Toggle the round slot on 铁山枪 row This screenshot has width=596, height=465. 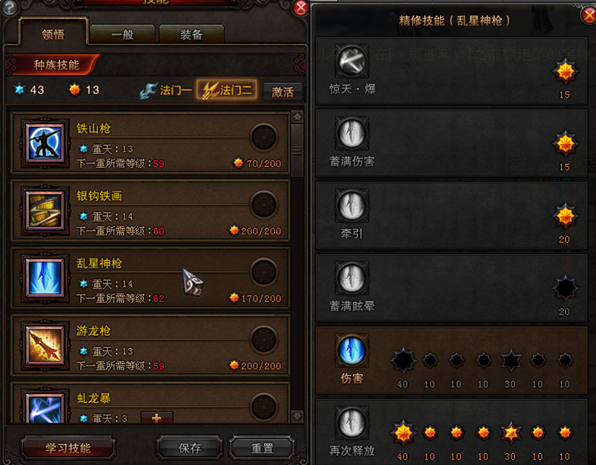(263, 137)
